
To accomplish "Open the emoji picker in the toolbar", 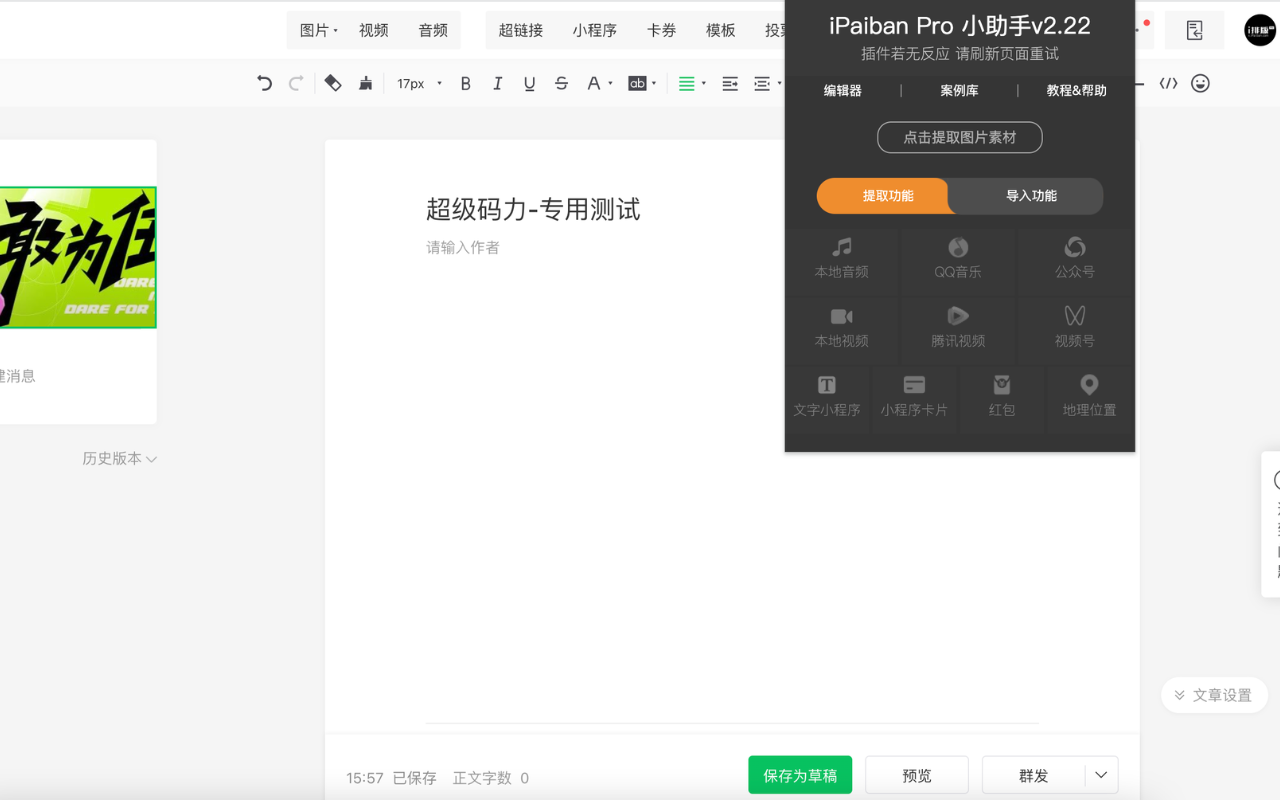I will 1201,84.
